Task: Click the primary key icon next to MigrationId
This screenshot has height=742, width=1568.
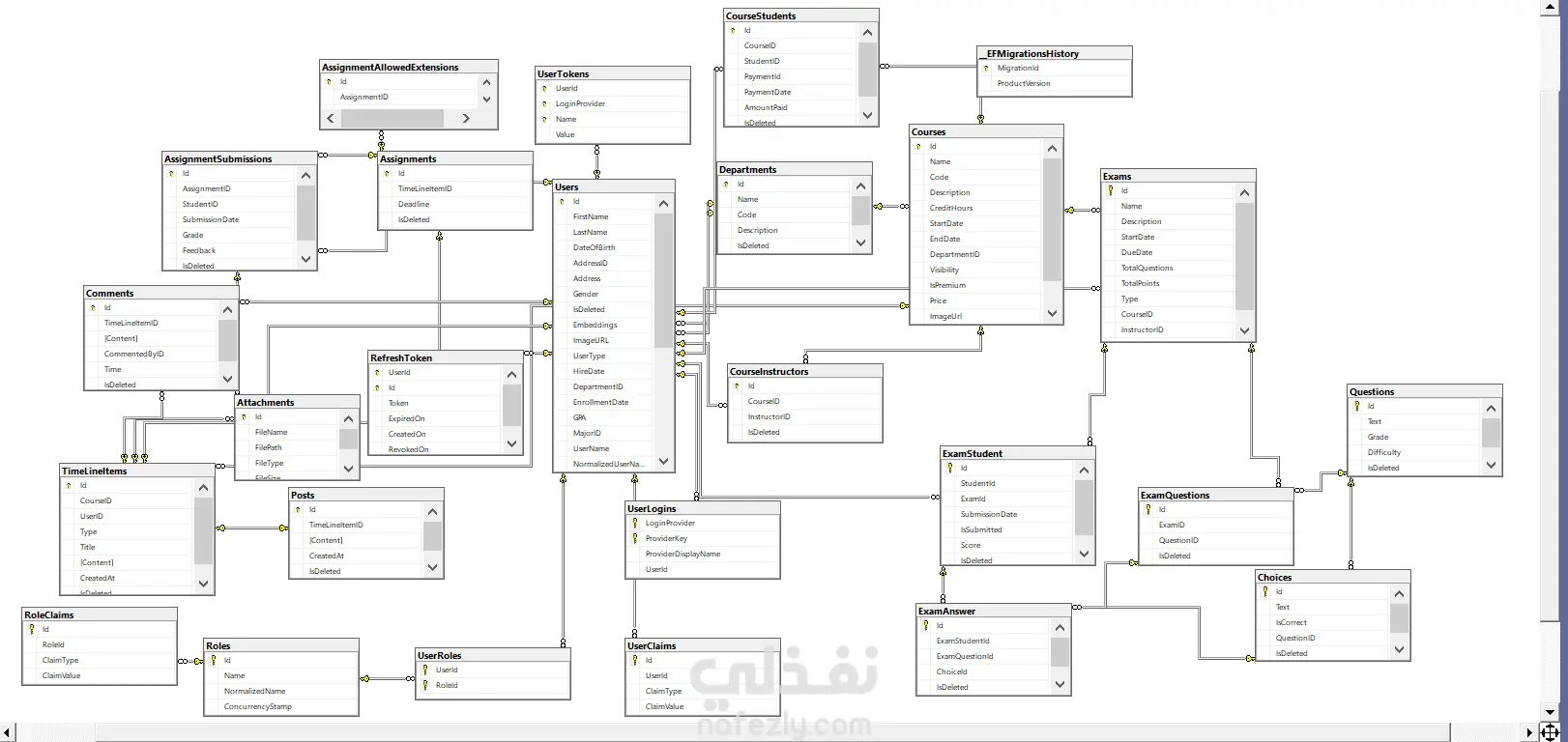Action: point(986,69)
